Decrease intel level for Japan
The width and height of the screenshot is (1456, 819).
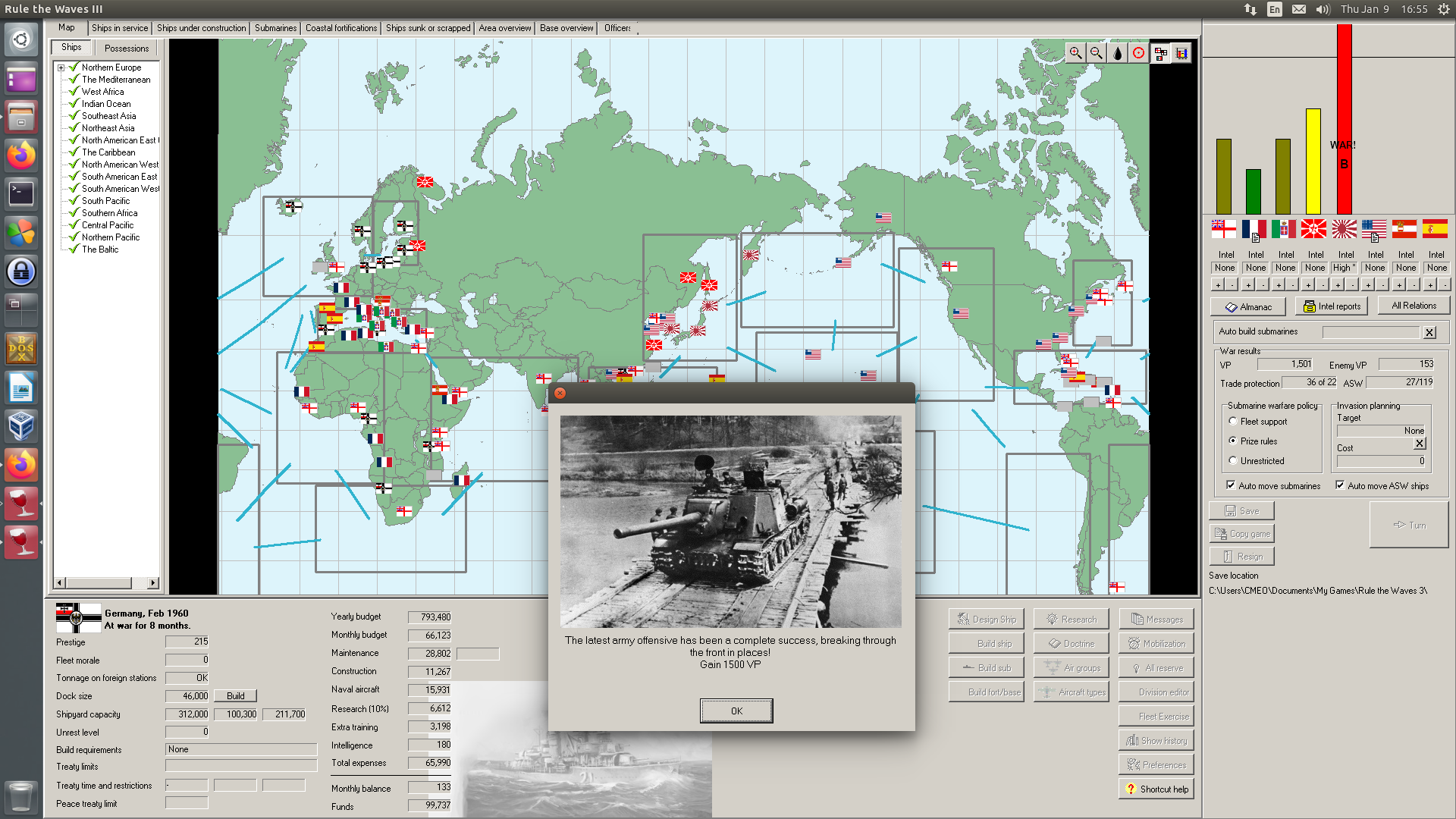[1352, 285]
